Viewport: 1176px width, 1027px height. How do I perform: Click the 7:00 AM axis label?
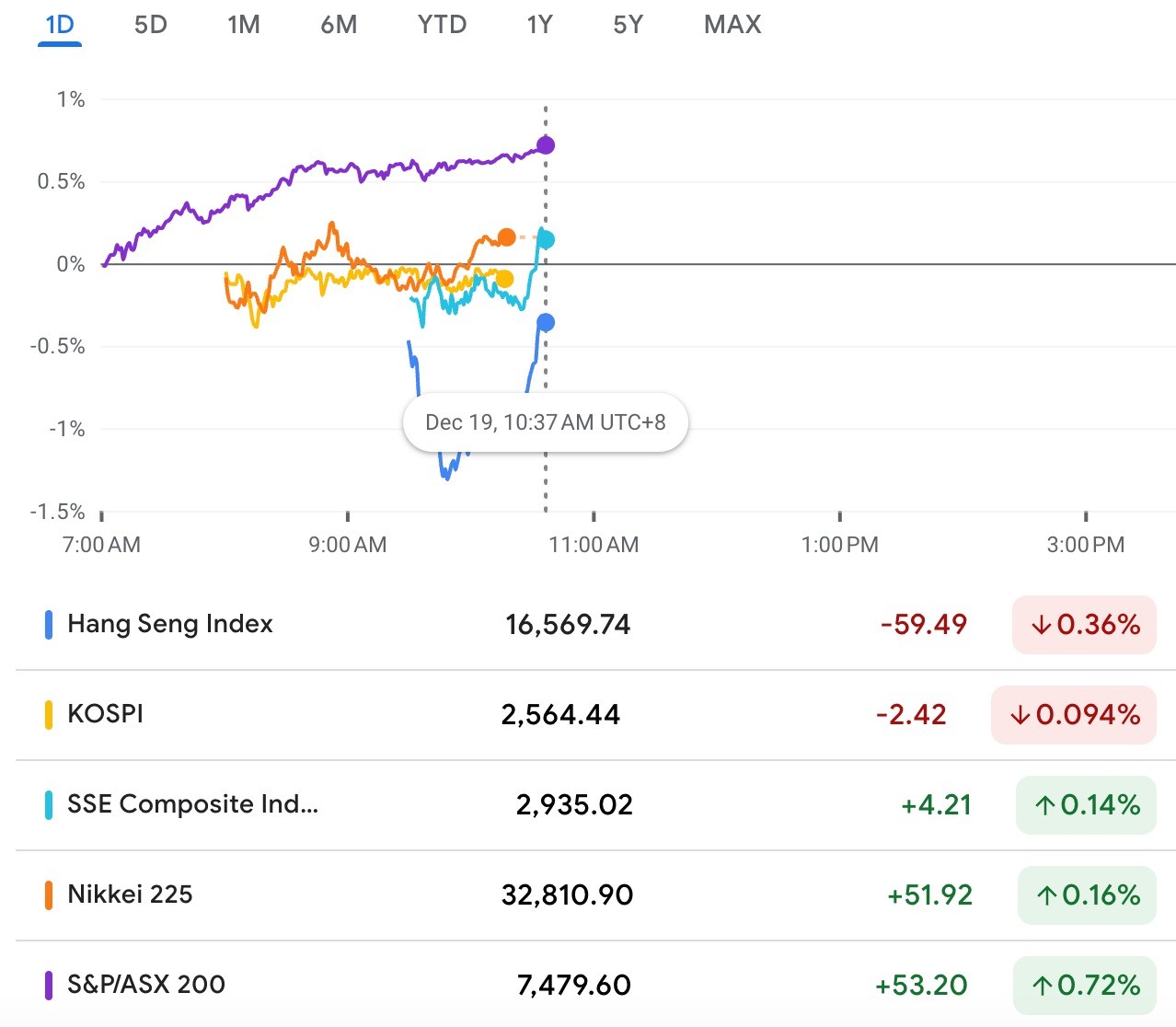(101, 545)
